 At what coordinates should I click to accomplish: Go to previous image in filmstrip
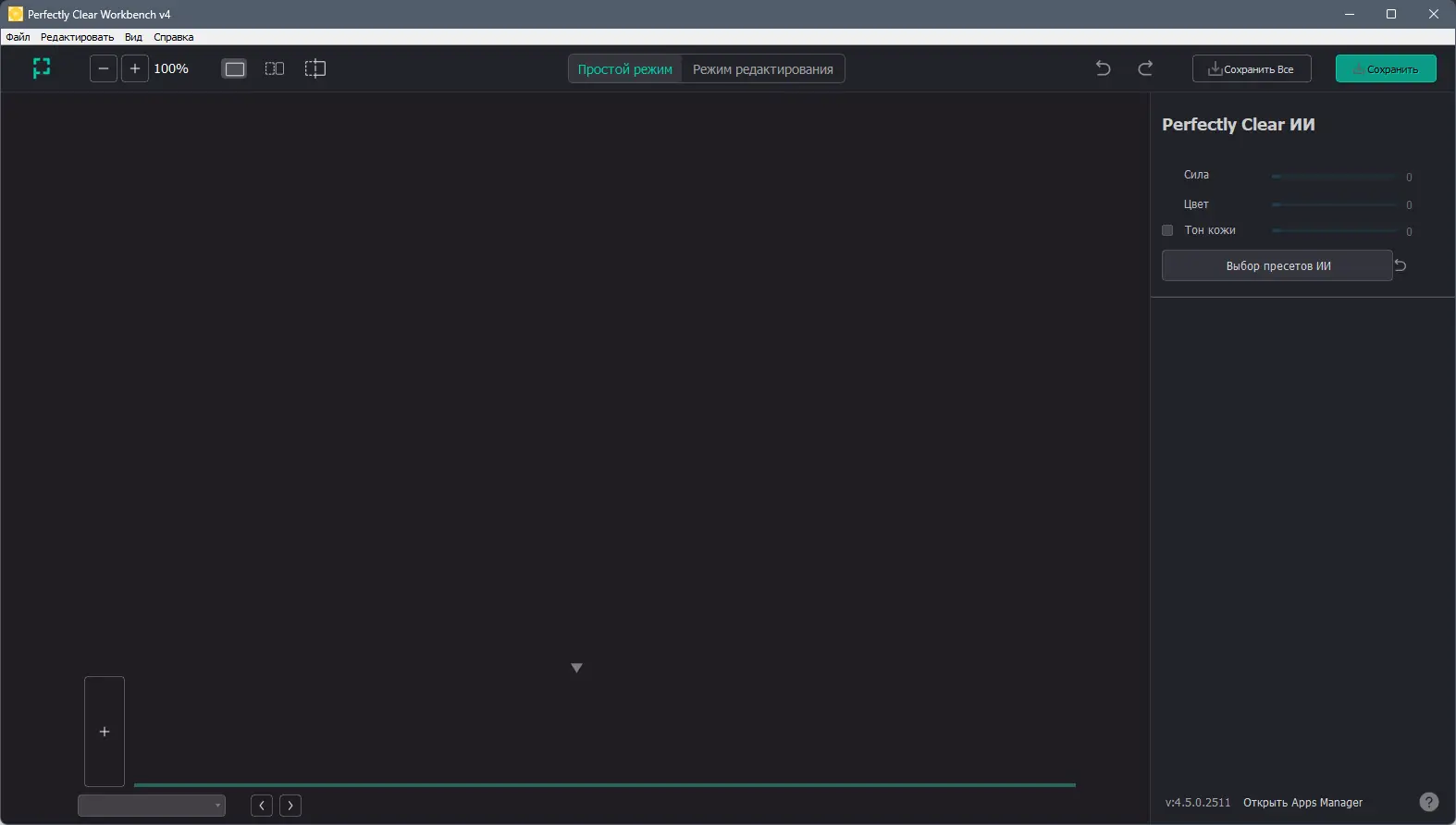tap(262, 806)
